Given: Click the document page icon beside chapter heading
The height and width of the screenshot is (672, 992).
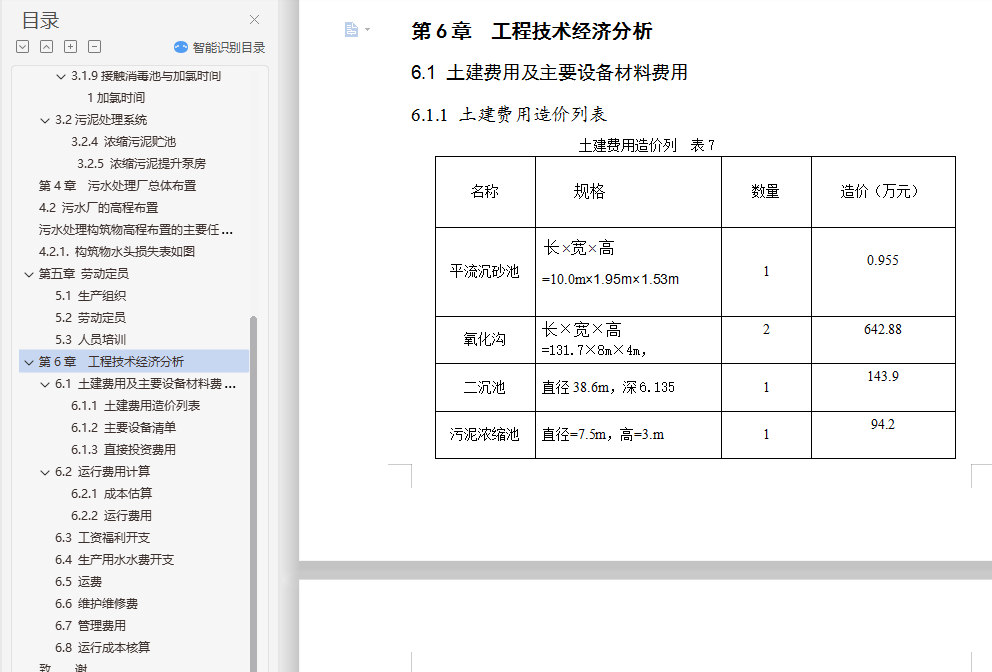Looking at the screenshot, I should [x=351, y=30].
